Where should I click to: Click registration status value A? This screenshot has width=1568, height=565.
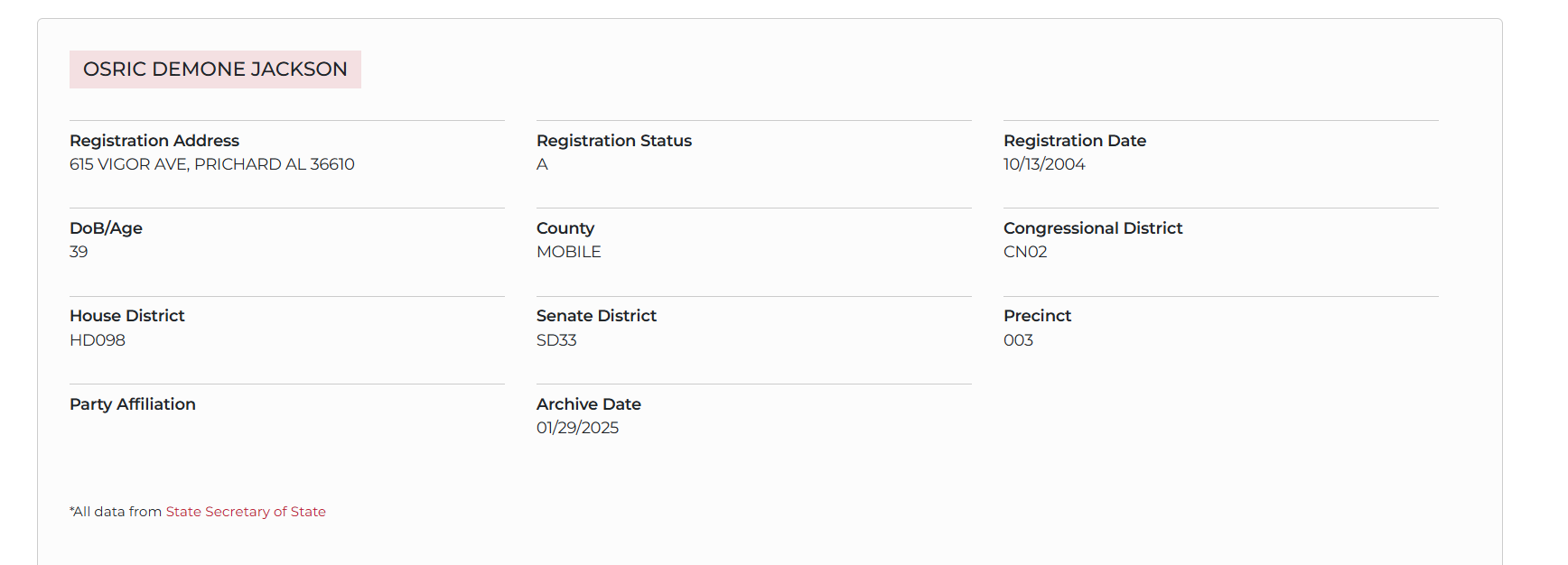click(542, 164)
